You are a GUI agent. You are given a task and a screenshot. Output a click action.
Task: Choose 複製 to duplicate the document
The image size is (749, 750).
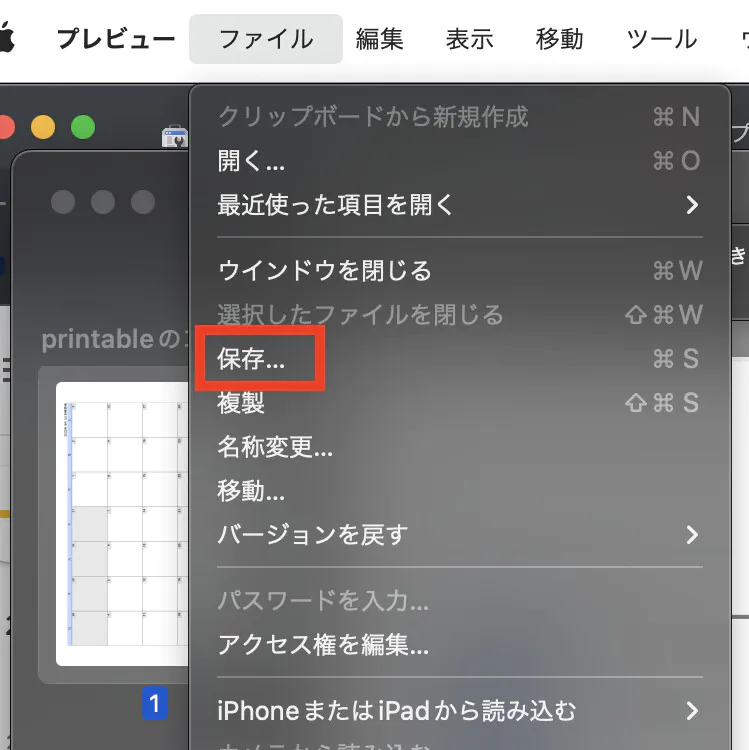point(241,403)
